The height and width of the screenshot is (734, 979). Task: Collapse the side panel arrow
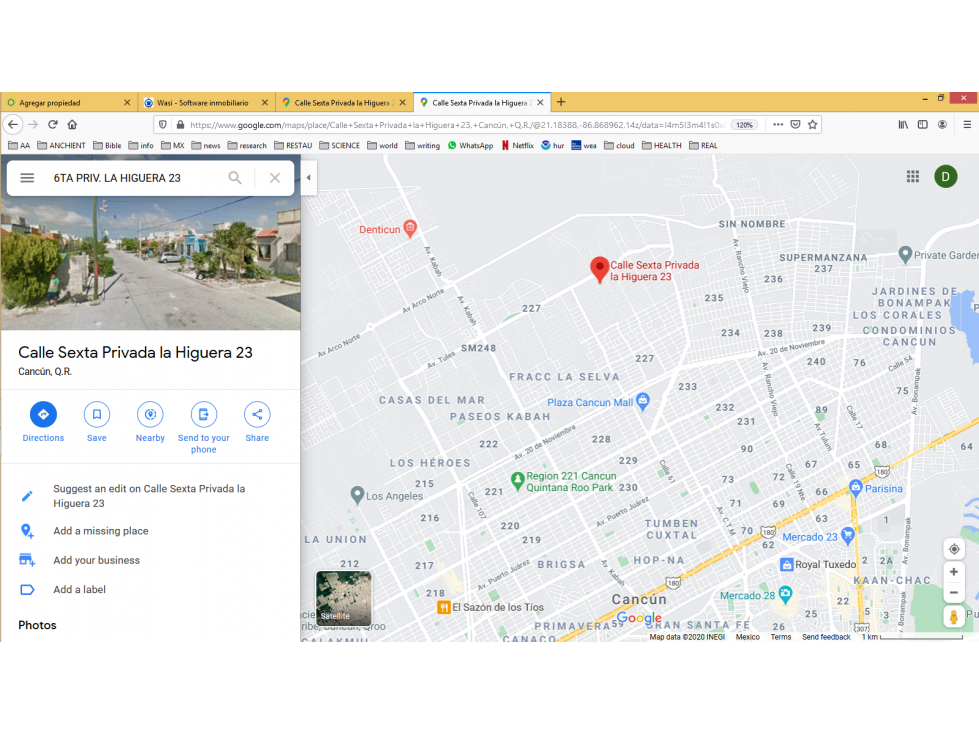point(308,177)
